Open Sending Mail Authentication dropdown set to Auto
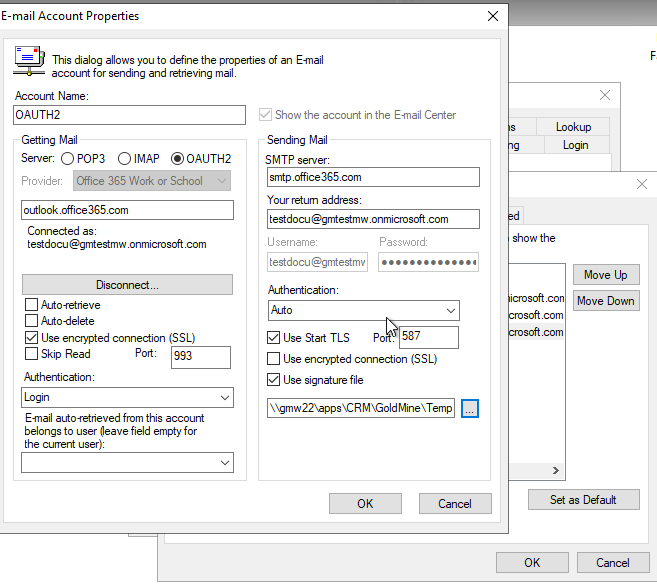This screenshot has width=657, height=584. click(x=363, y=310)
